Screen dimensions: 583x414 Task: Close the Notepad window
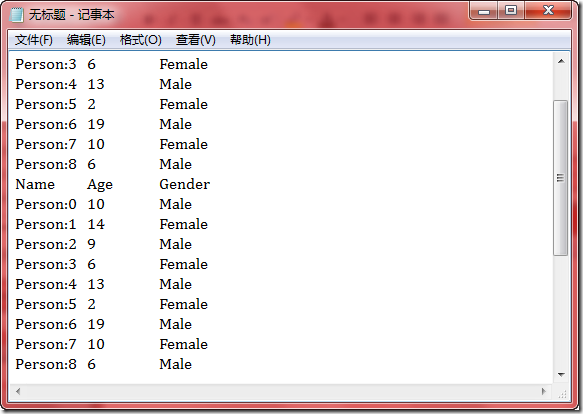click(548, 11)
